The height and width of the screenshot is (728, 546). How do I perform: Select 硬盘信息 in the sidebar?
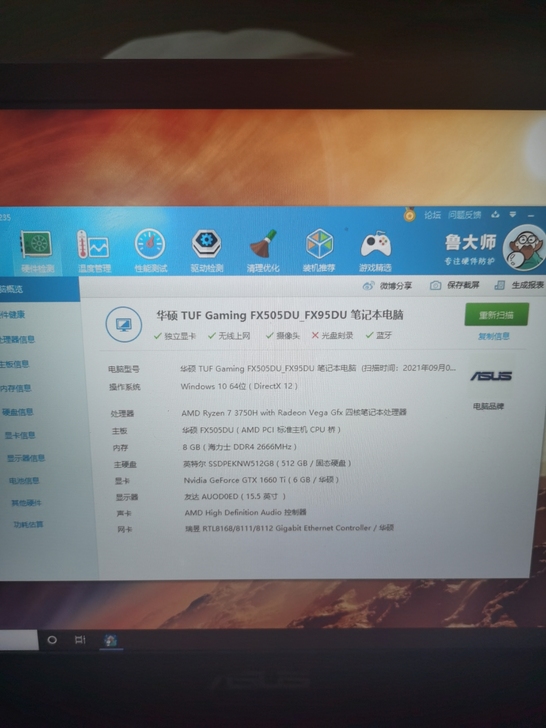(x=17, y=412)
